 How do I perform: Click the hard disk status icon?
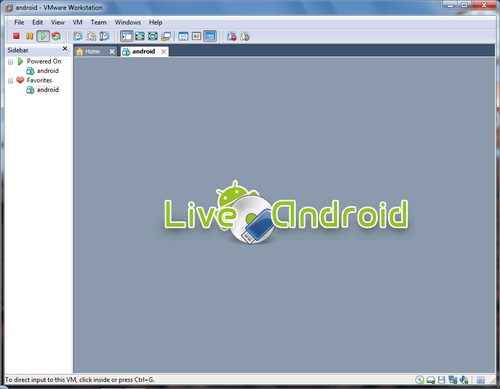(431, 380)
